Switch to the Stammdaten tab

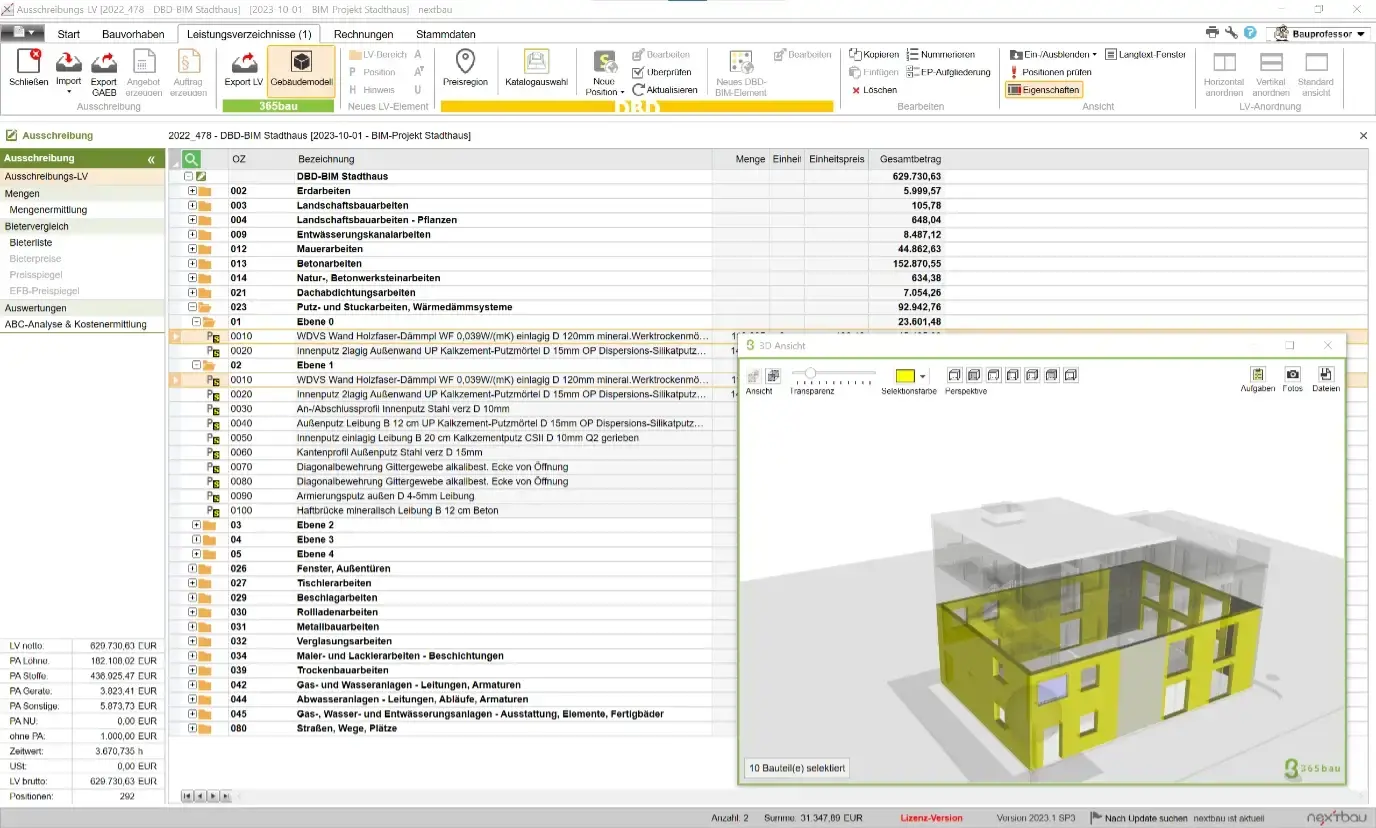[x=445, y=34]
